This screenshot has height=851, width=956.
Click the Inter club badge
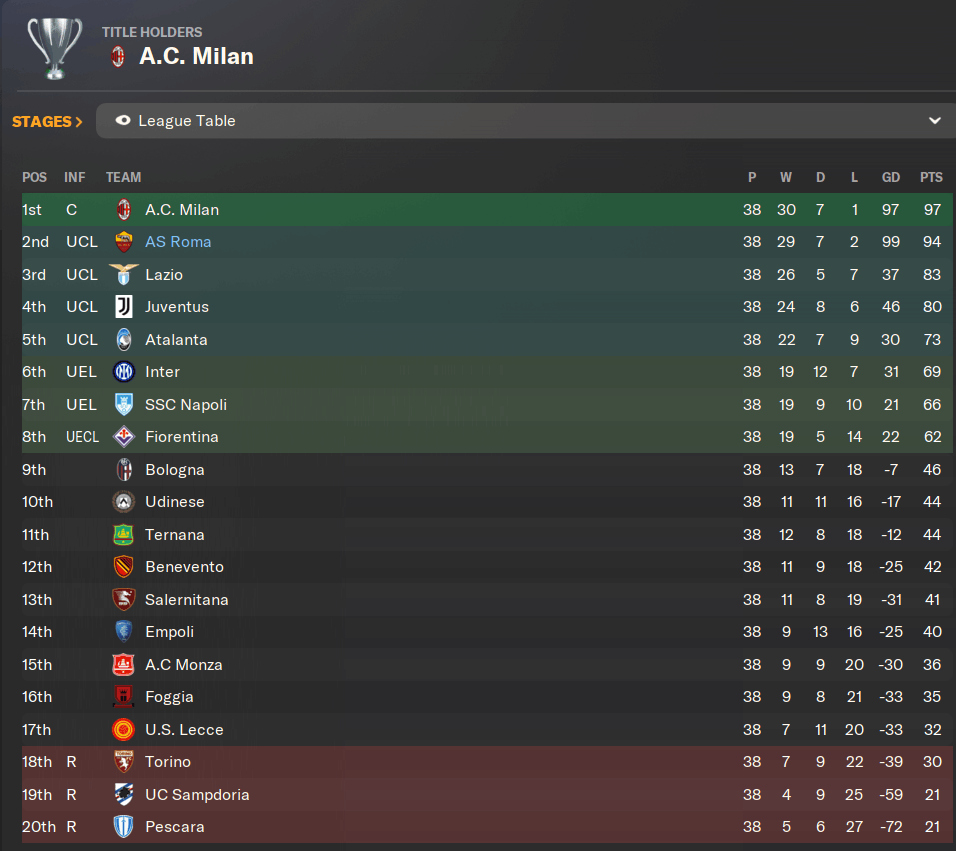[x=124, y=371]
